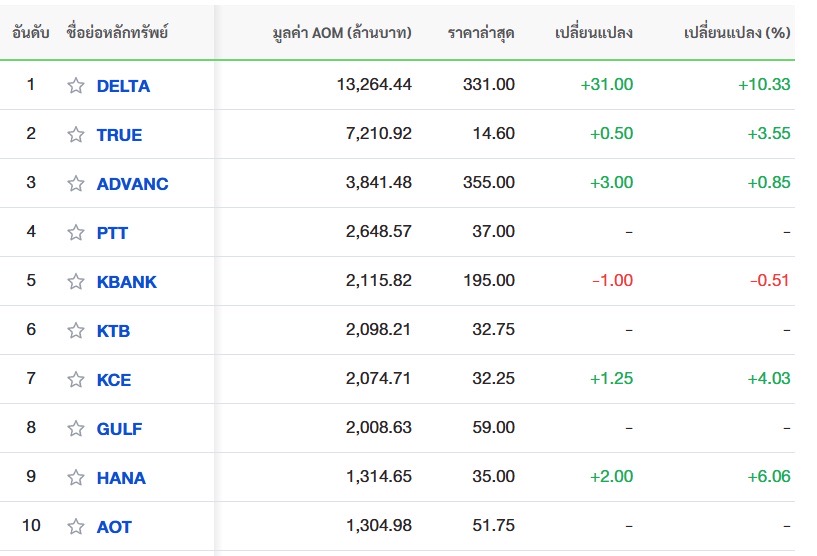Viewport: 817px width, 556px height.
Task: Open the AOT stock link
Action: tap(114, 527)
